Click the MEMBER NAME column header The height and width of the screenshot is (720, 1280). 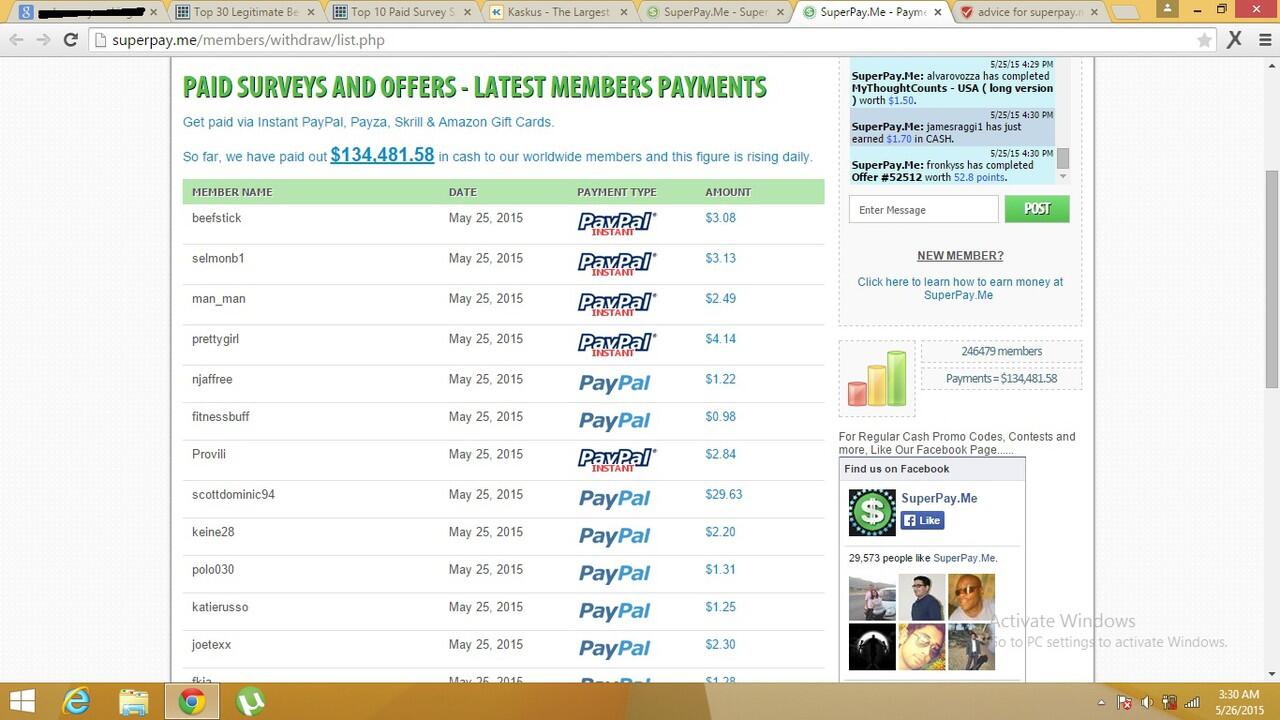pos(232,192)
